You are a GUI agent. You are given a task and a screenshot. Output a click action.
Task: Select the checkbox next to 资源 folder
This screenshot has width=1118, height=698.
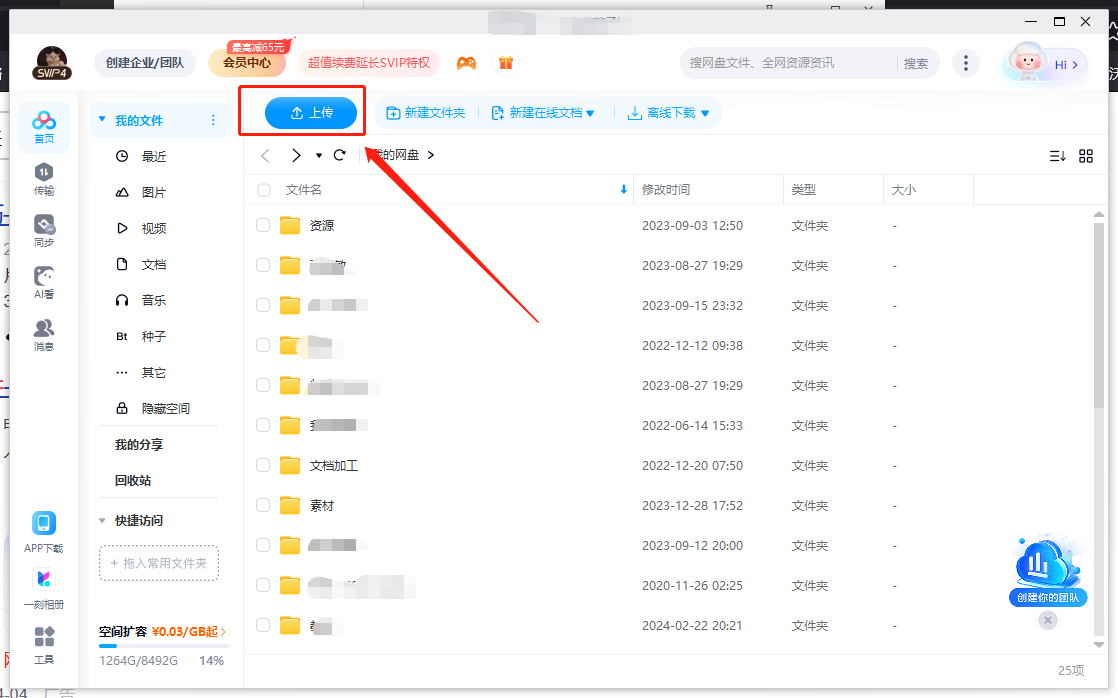pyautogui.click(x=262, y=225)
